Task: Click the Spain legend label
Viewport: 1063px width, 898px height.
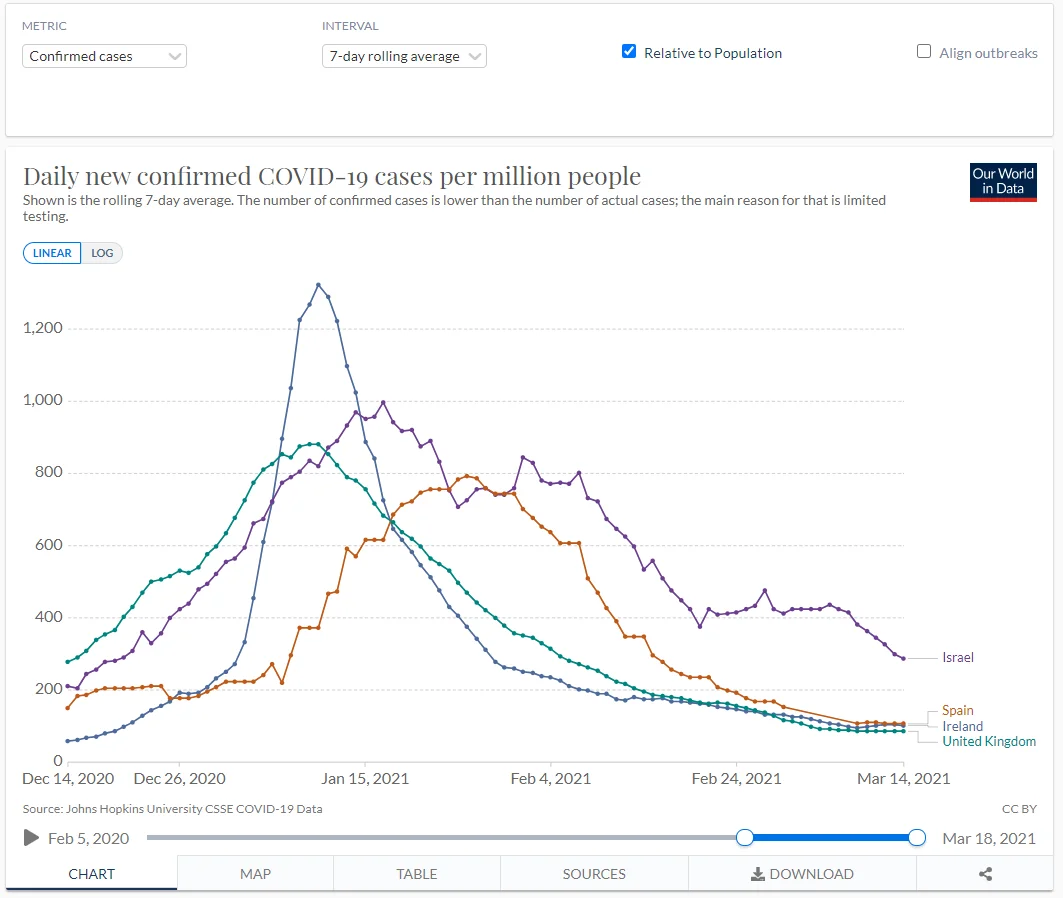Action: click(959, 710)
